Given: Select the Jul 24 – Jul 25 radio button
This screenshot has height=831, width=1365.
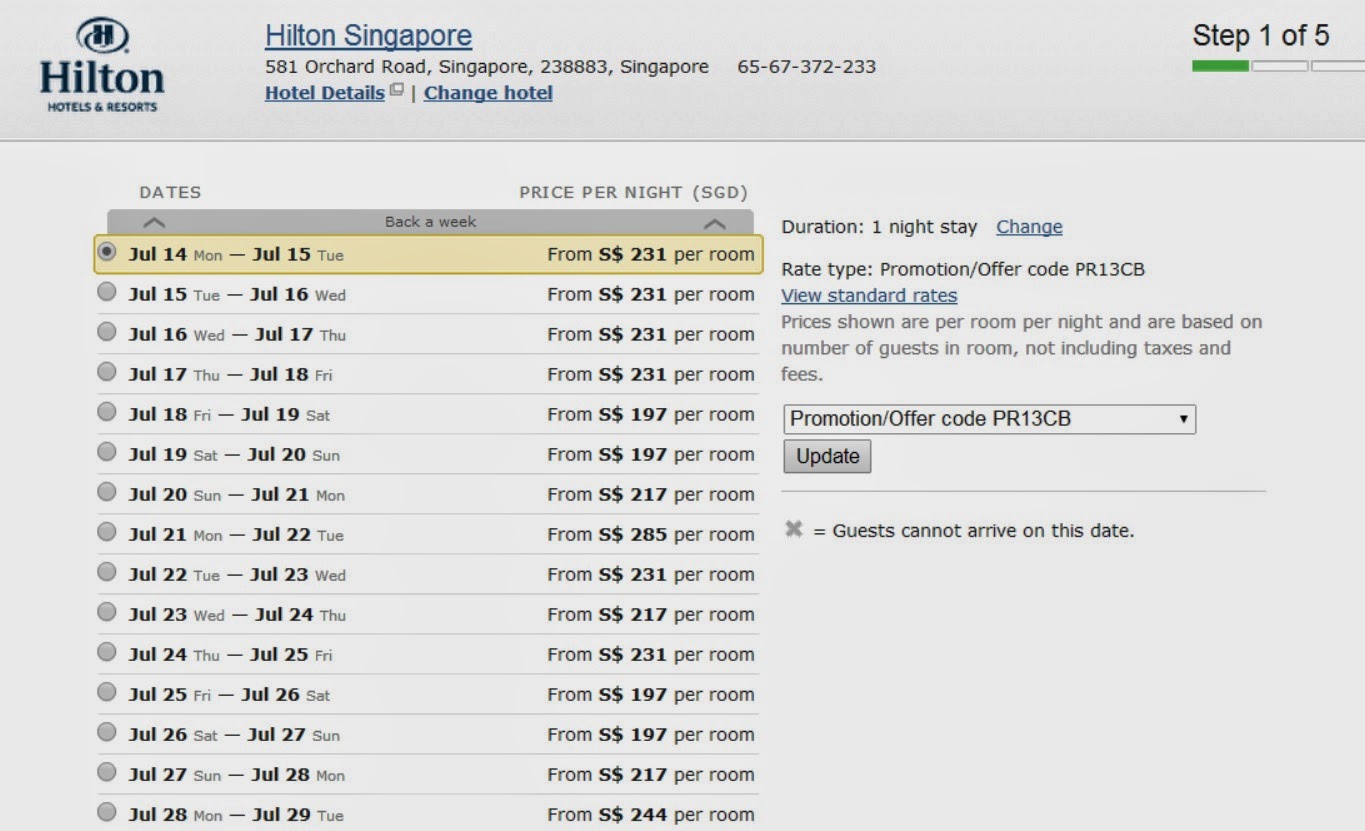Looking at the screenshot, I should click(x=107, y=652).
